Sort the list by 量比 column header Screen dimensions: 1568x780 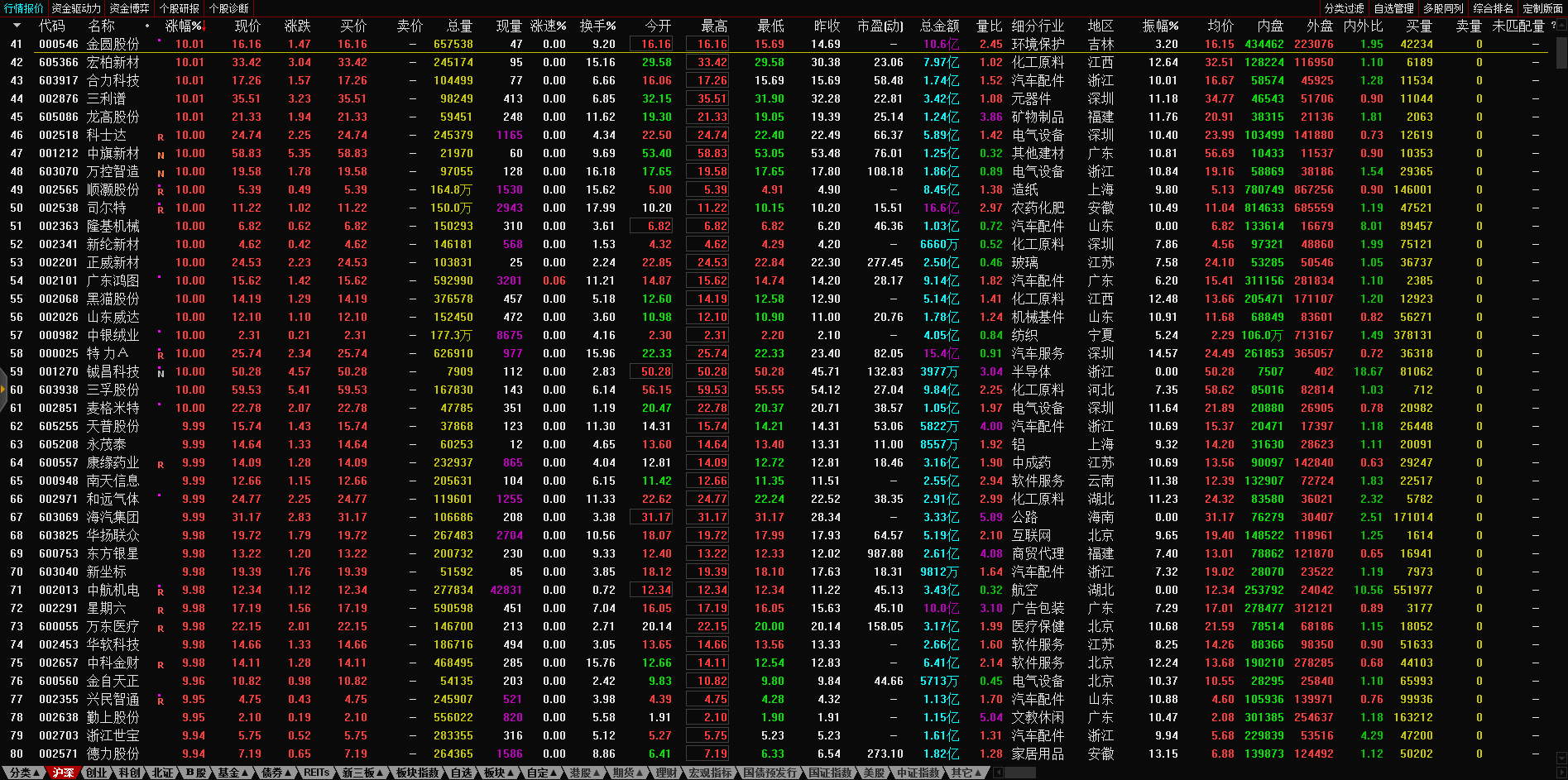tap(989, 26)
